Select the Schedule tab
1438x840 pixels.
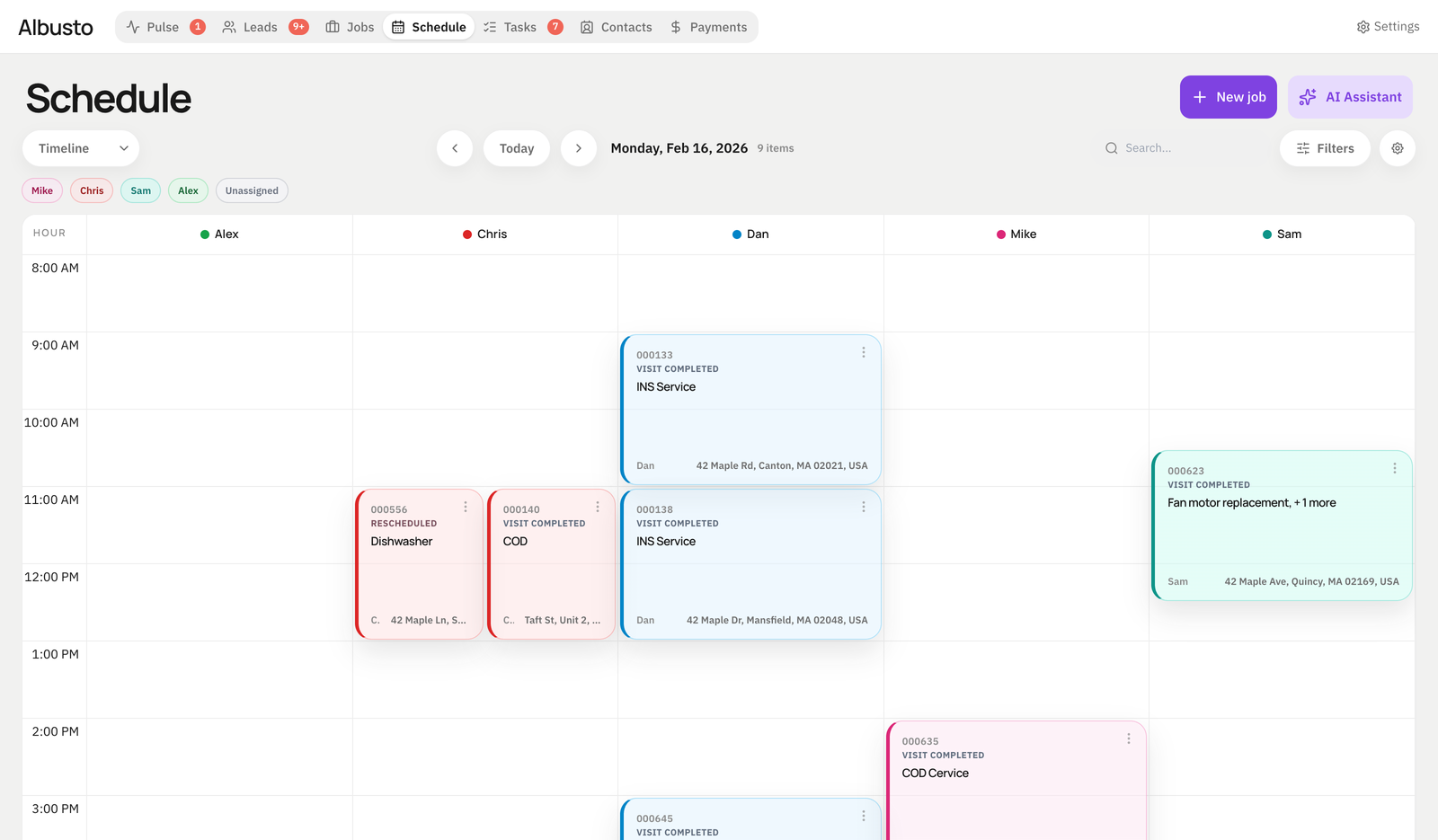(429, 27)
